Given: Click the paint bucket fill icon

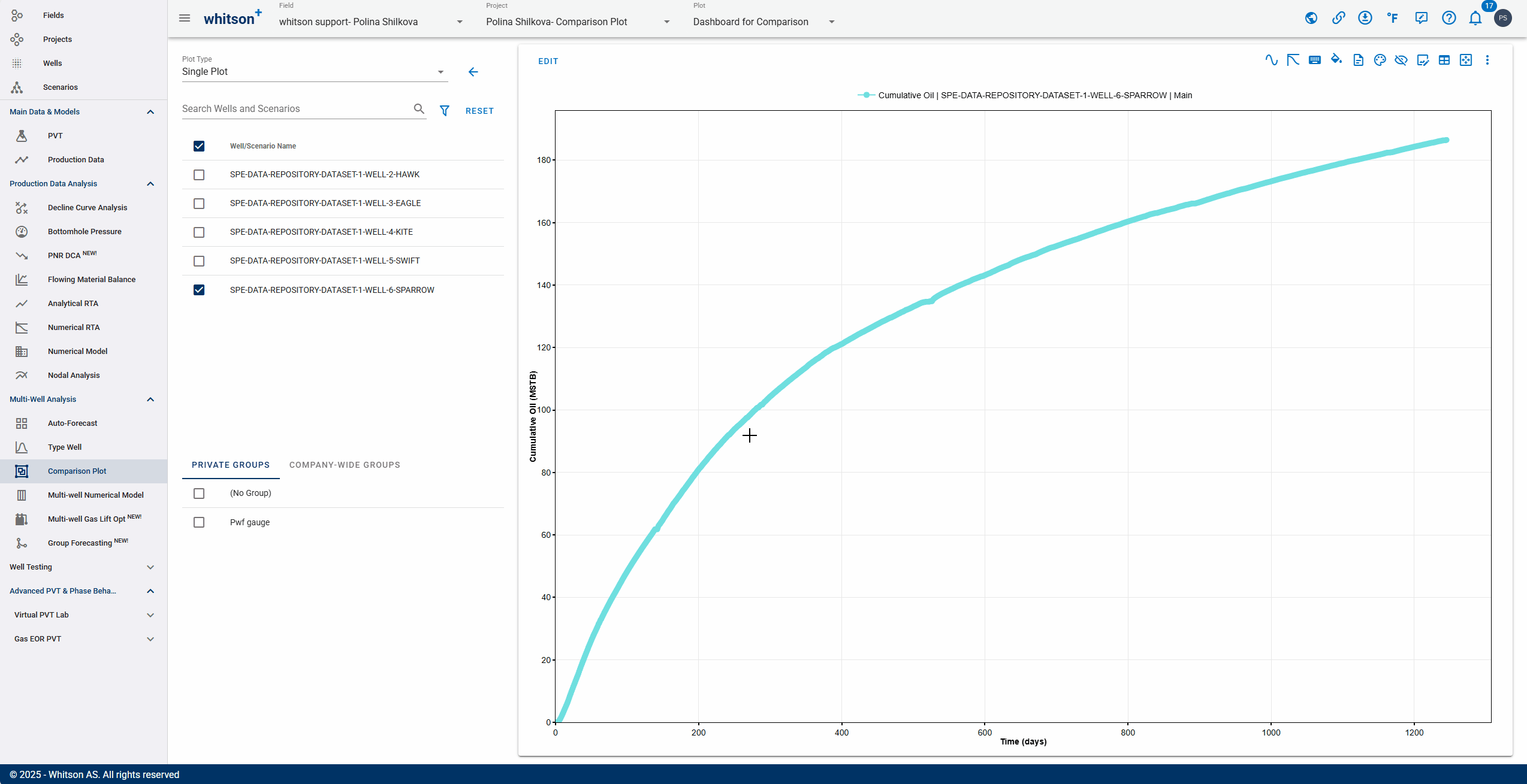Looking at the screenshot, I should pyautogui.click(x=1336, y=59).
